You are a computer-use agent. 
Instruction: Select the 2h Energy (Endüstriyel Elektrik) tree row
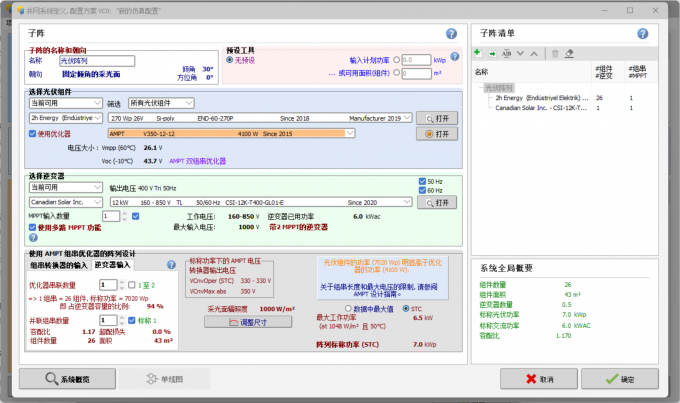click(541, 98)
